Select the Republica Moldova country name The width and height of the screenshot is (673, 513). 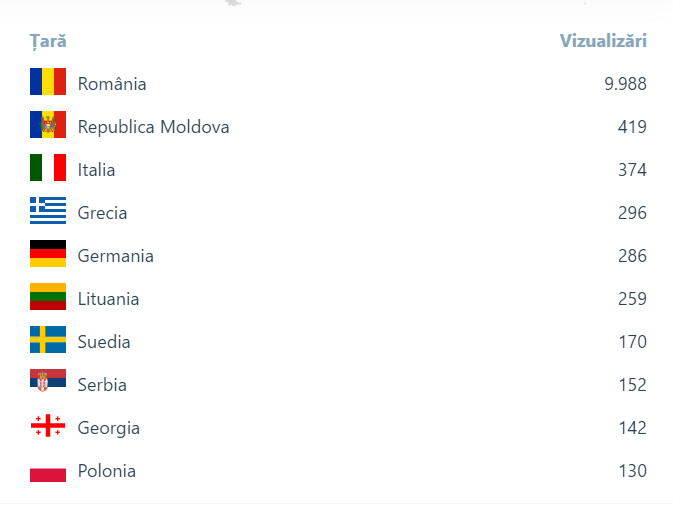(x=153, y=127)
